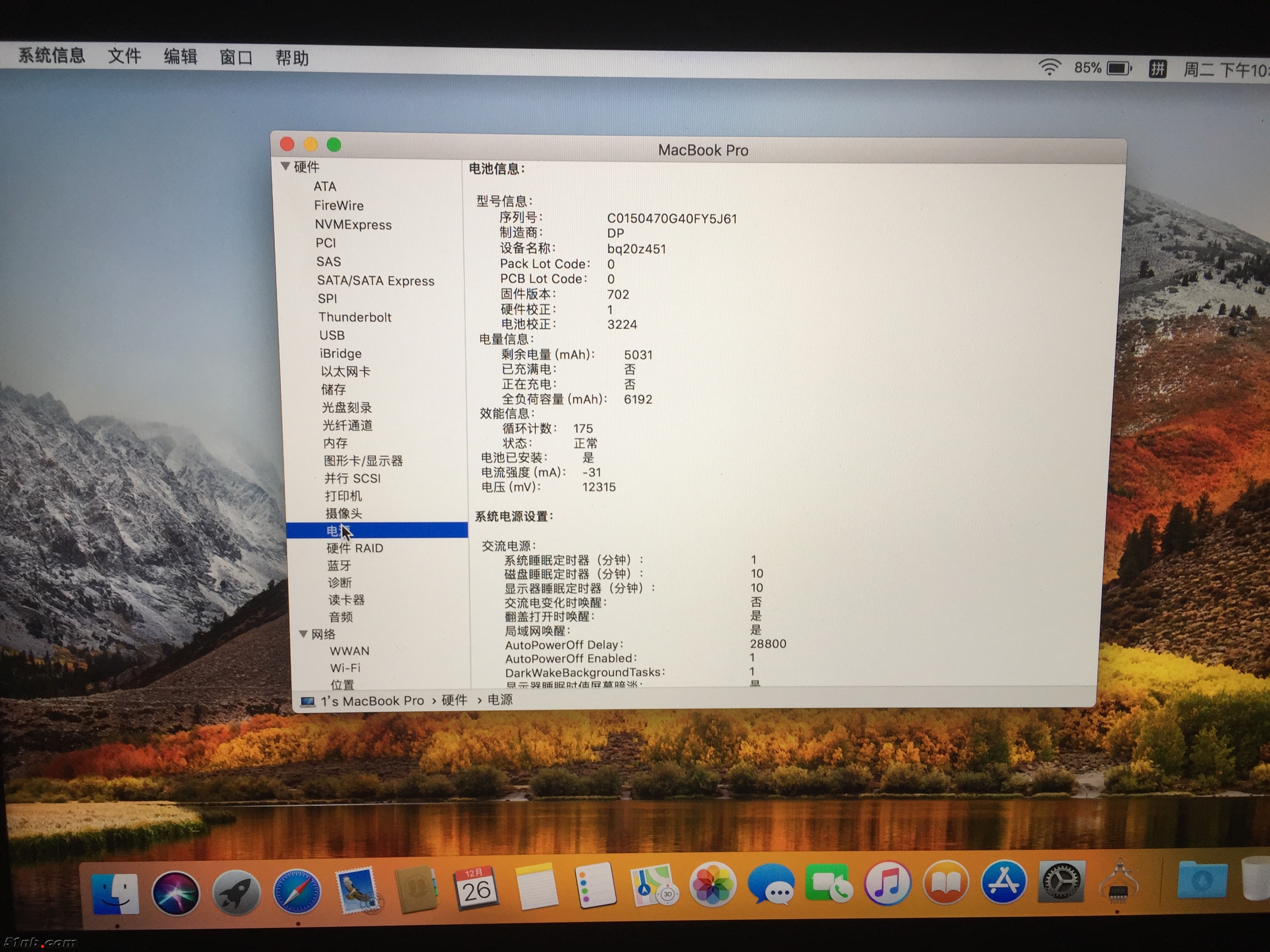Select 内存 memory in the sidebar
The image size is (1270, 952).
click(x=335, y=443)
